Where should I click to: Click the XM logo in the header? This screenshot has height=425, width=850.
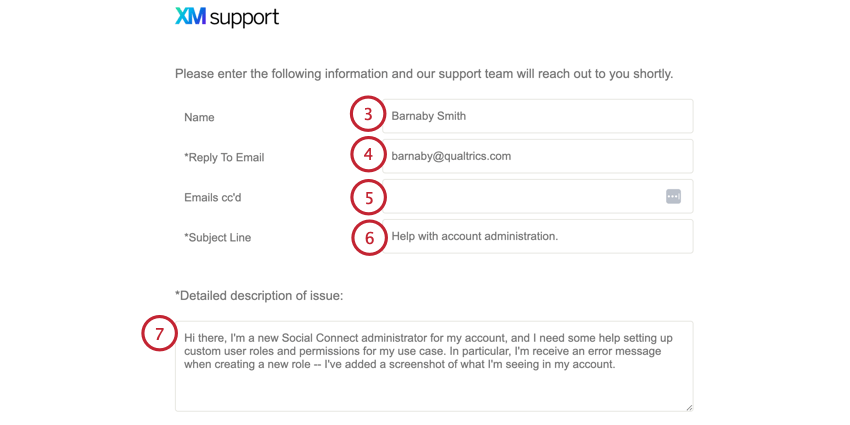pyautogui.click(x=190, y=16)
